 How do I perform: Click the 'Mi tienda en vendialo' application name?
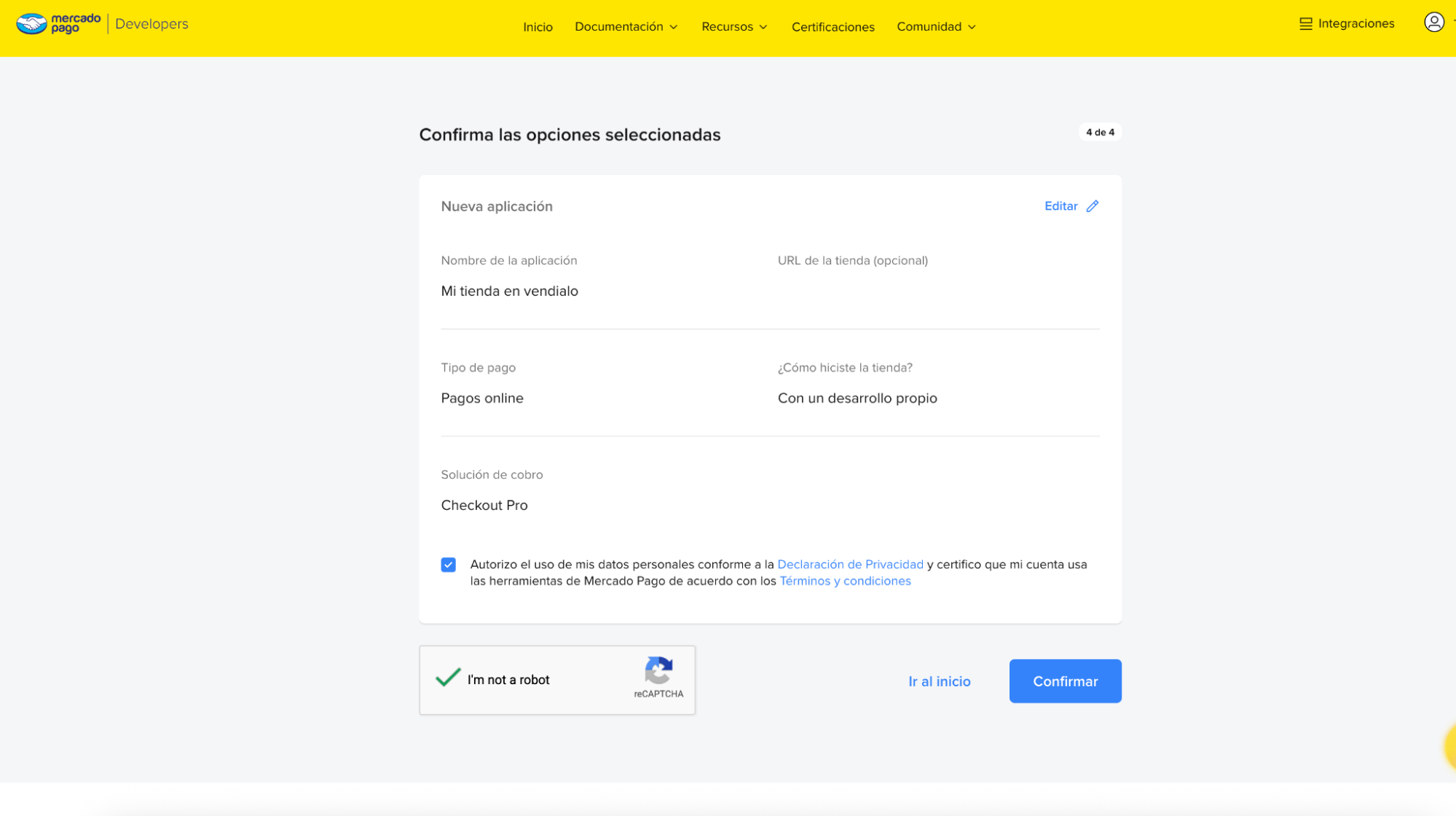click(x=509, y=291)
